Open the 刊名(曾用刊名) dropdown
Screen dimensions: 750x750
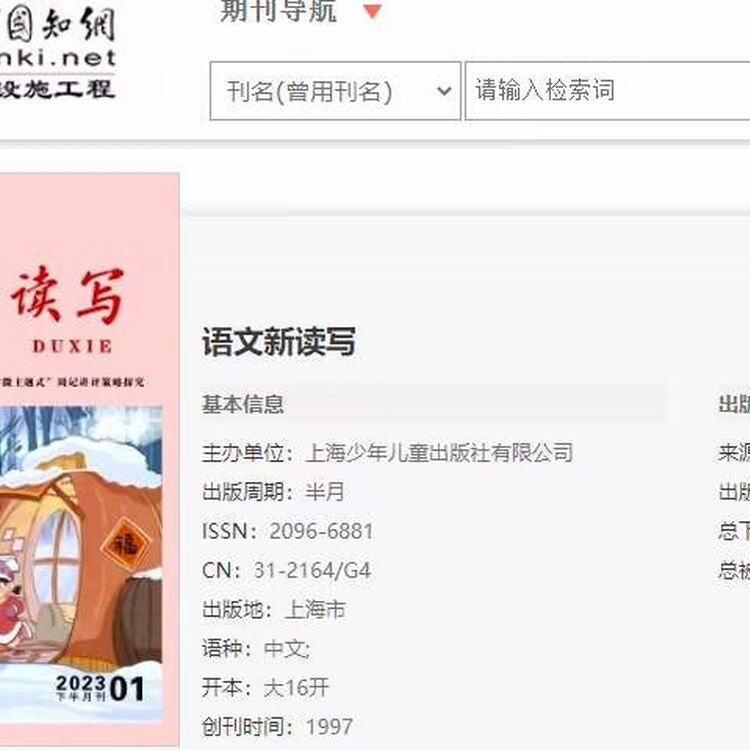335,90
